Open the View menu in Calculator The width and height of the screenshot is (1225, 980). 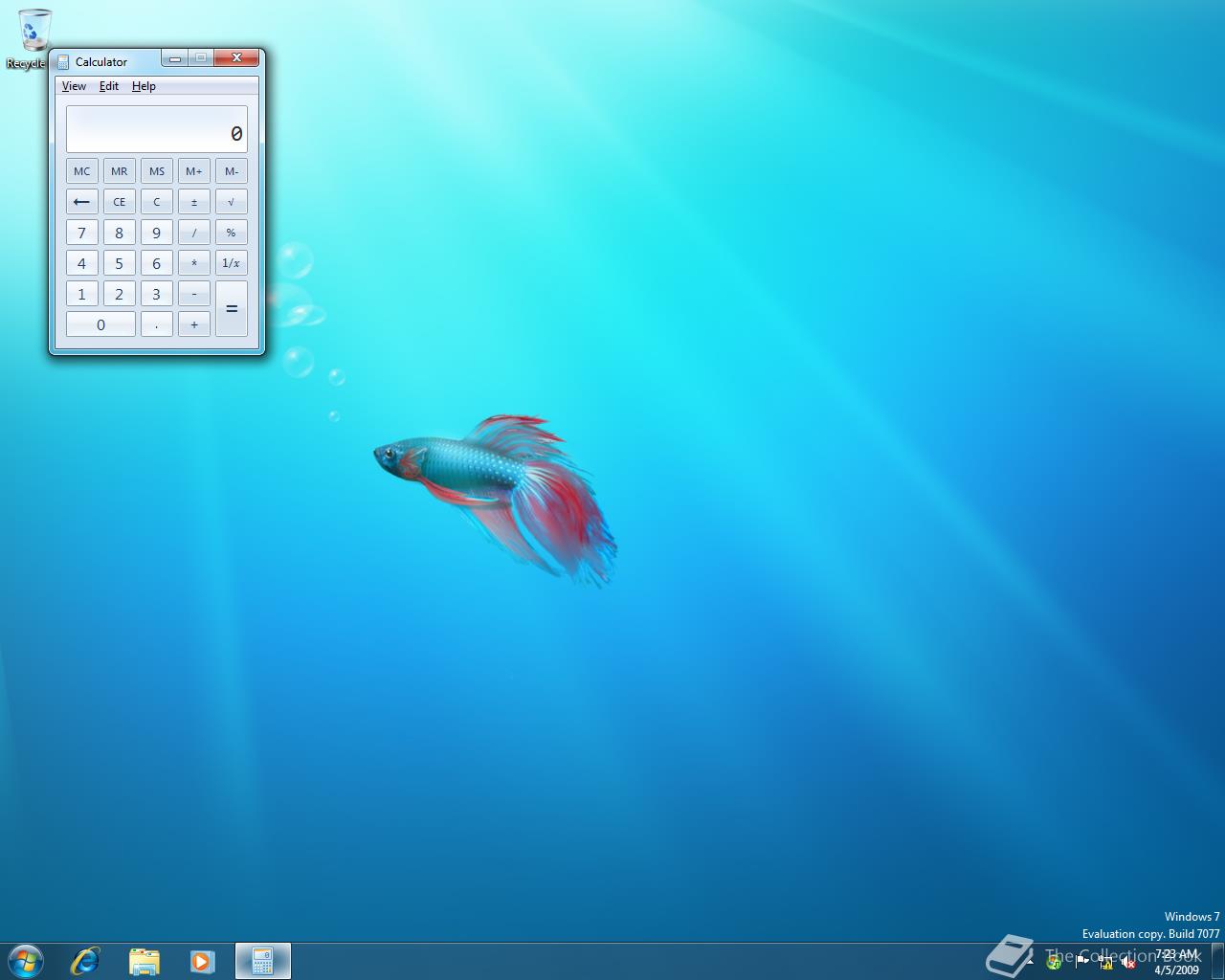pyautogui.click(x=74, y=86)
